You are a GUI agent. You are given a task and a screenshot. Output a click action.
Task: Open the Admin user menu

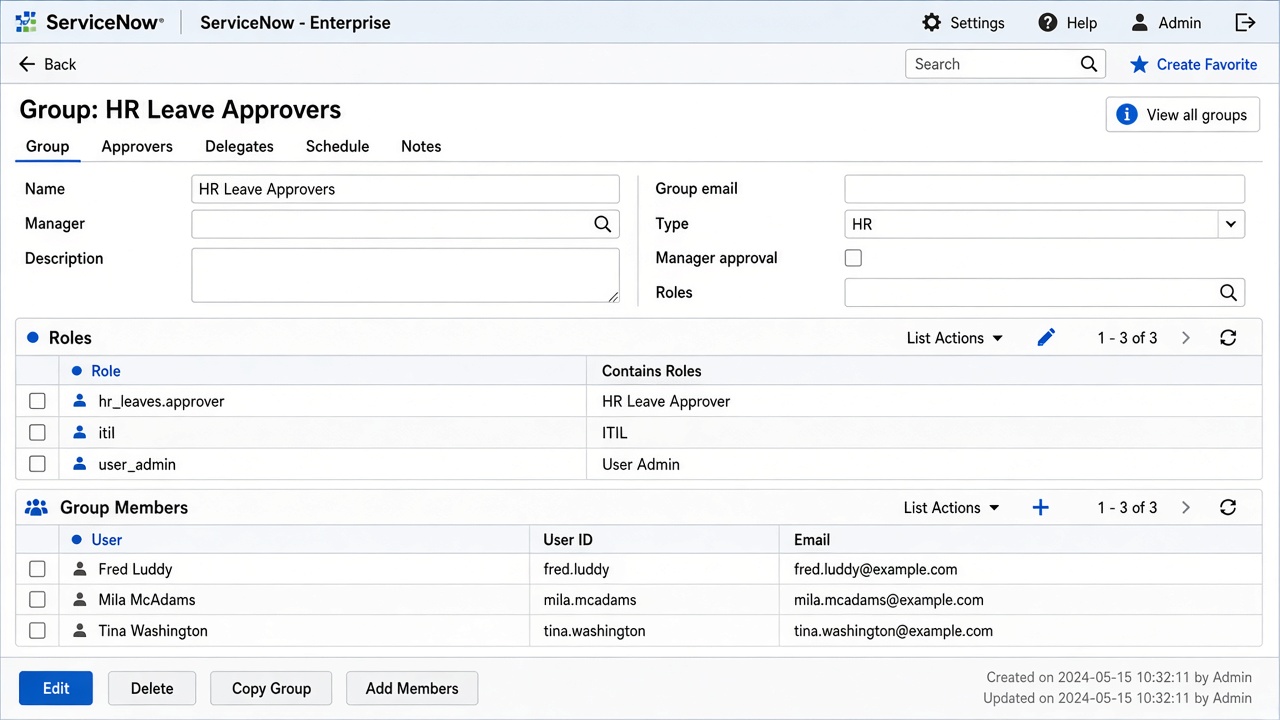[x=1165, y=23]
